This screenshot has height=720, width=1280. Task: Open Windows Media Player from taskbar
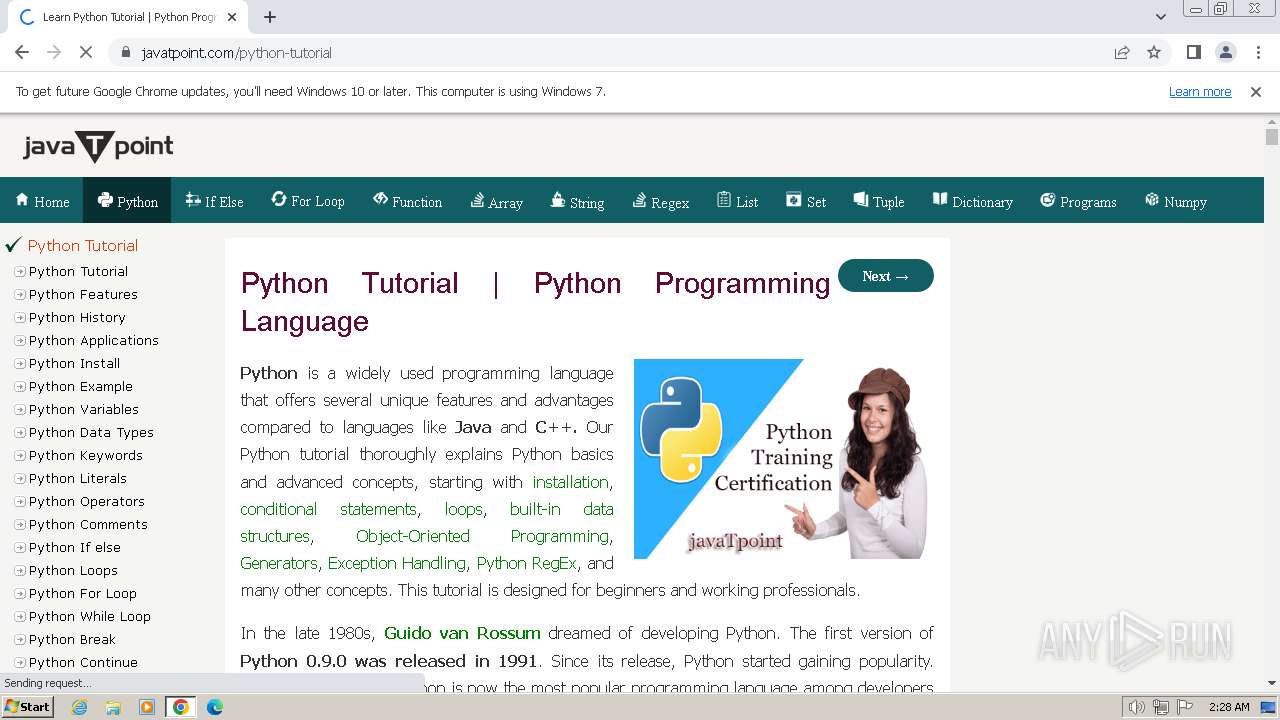point(147,707)
